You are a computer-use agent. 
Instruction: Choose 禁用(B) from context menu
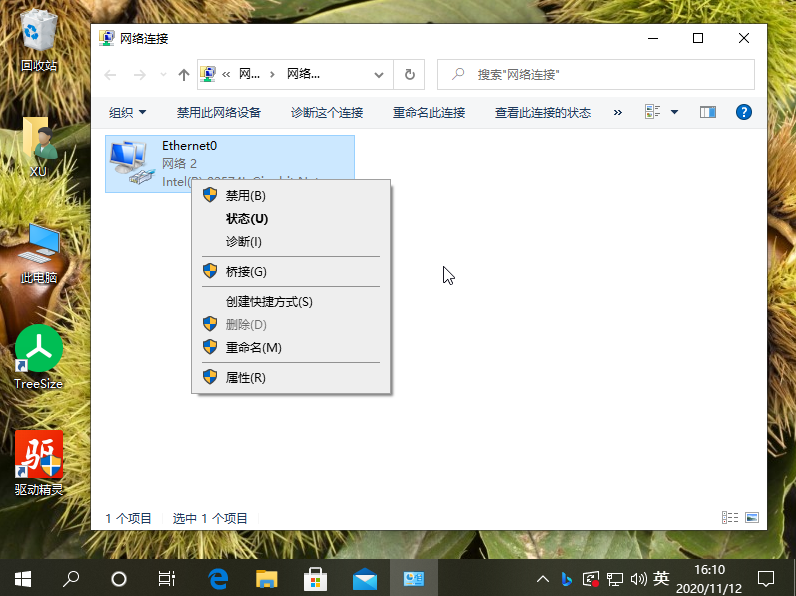[x=245, y=195]
